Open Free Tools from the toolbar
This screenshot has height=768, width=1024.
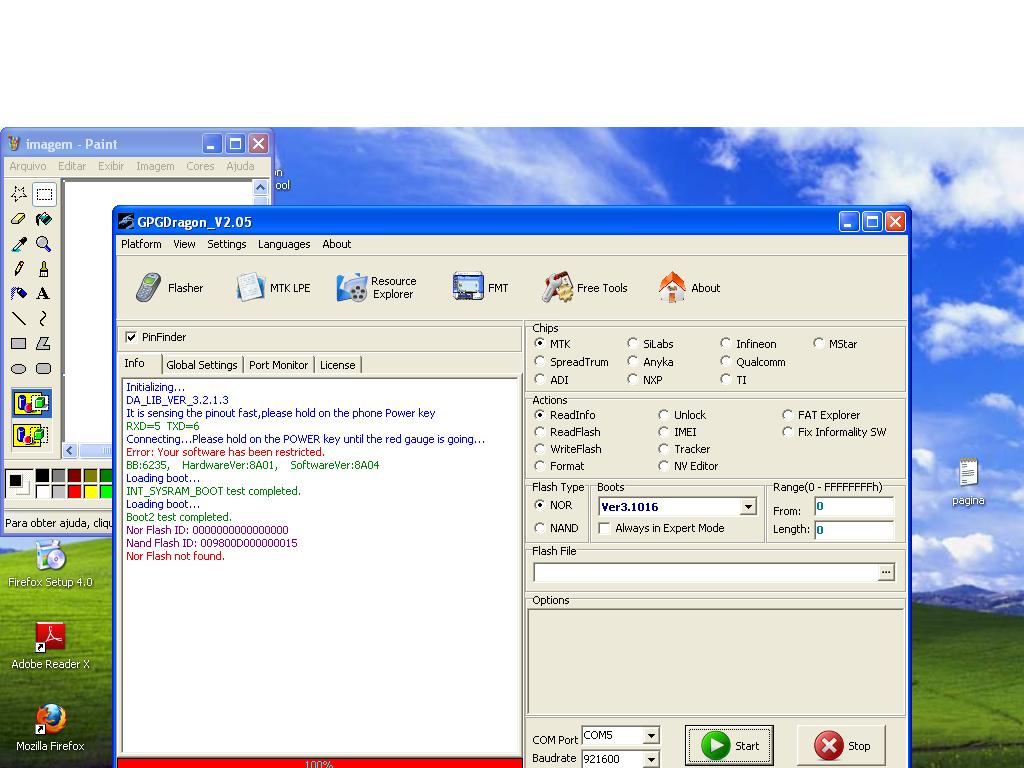584,288
